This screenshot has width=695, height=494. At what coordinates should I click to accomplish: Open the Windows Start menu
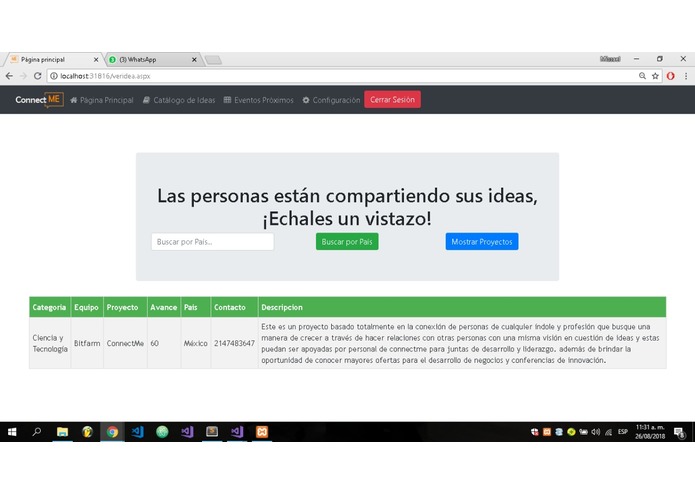12,432
